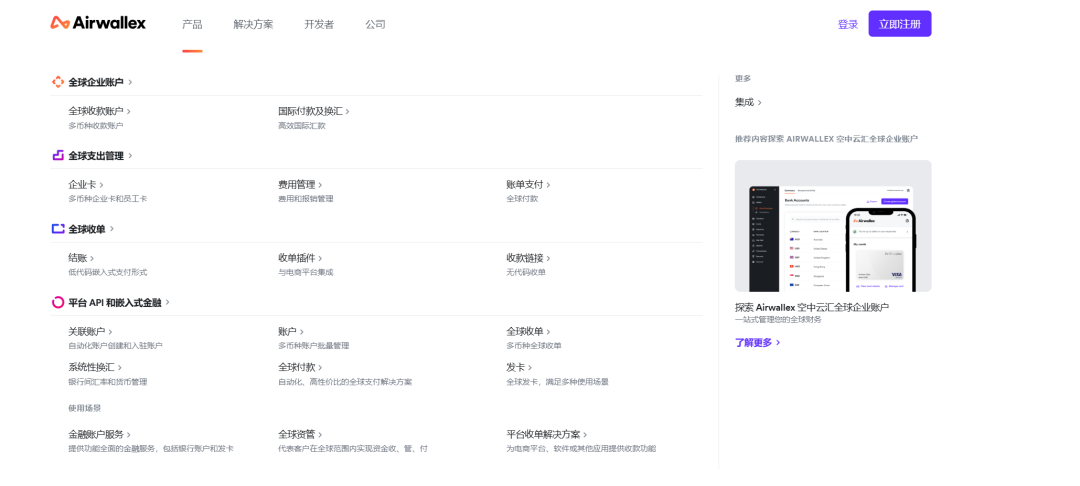Open 系统性换汇 link
The height and width of the screenshot is (486, 1080).
point(94,367)
